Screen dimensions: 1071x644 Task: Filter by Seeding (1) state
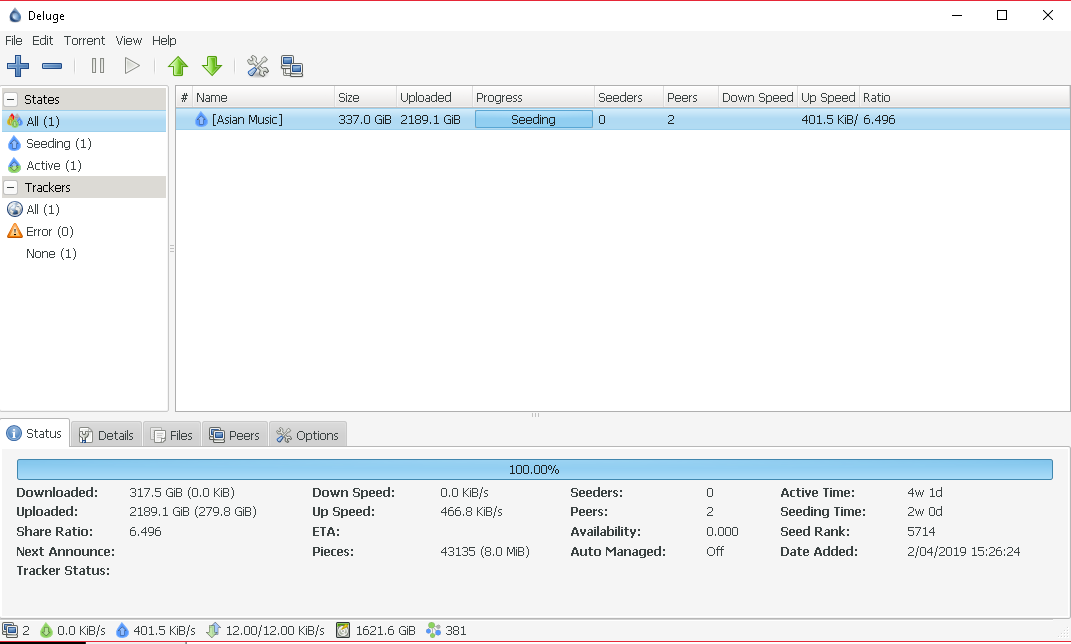click(84, 143)
